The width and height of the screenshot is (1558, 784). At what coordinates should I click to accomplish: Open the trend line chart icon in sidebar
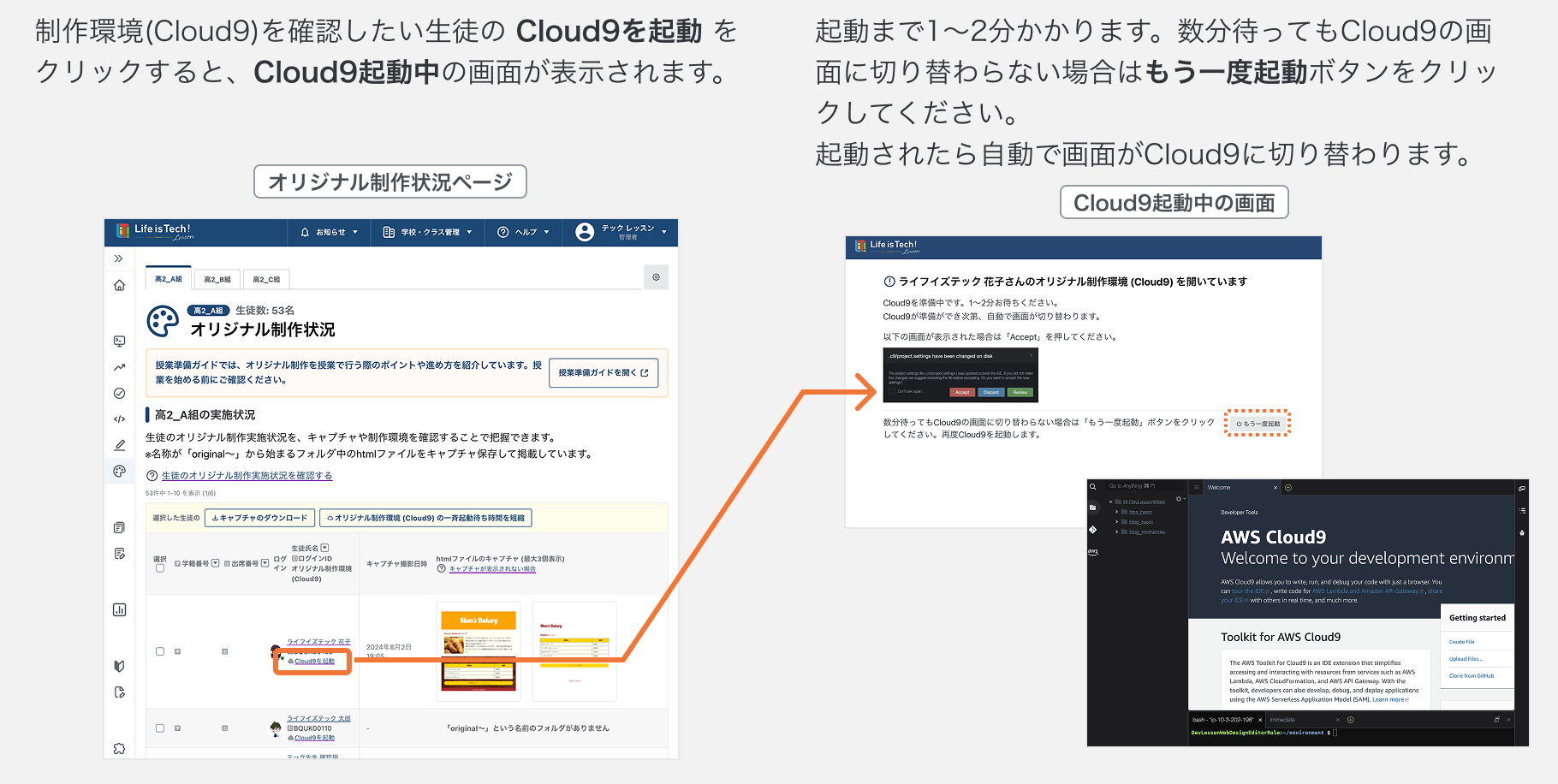119,367
